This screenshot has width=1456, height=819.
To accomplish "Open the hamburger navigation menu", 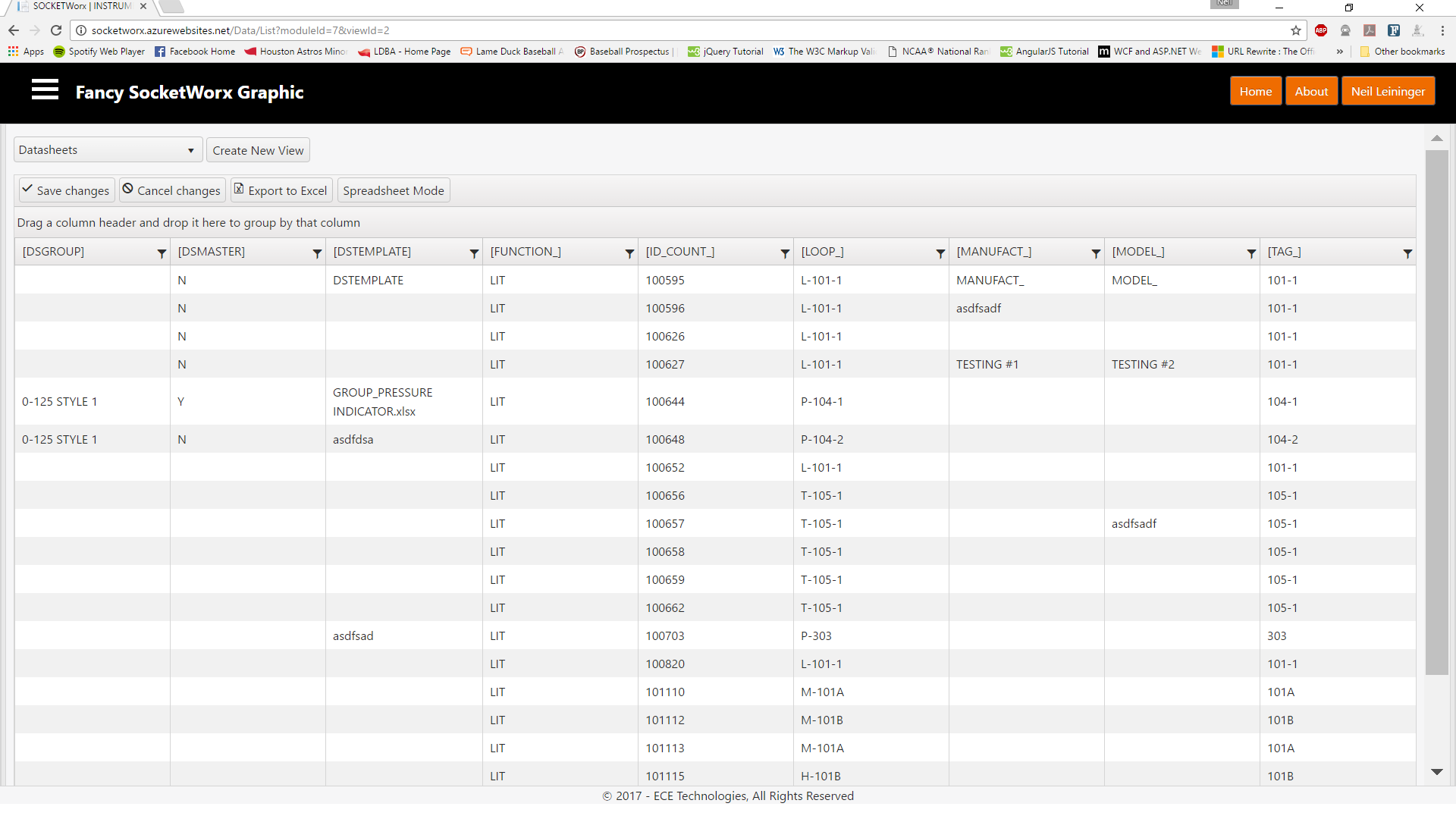I will (45, 90).
